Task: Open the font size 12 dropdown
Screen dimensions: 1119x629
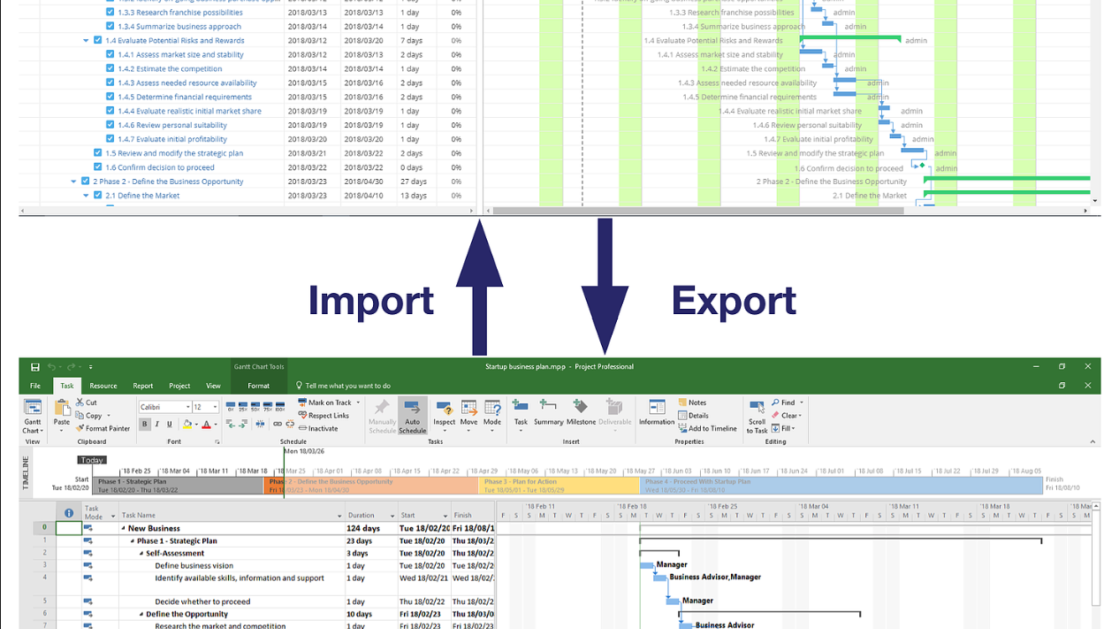Action: [215, 407]
